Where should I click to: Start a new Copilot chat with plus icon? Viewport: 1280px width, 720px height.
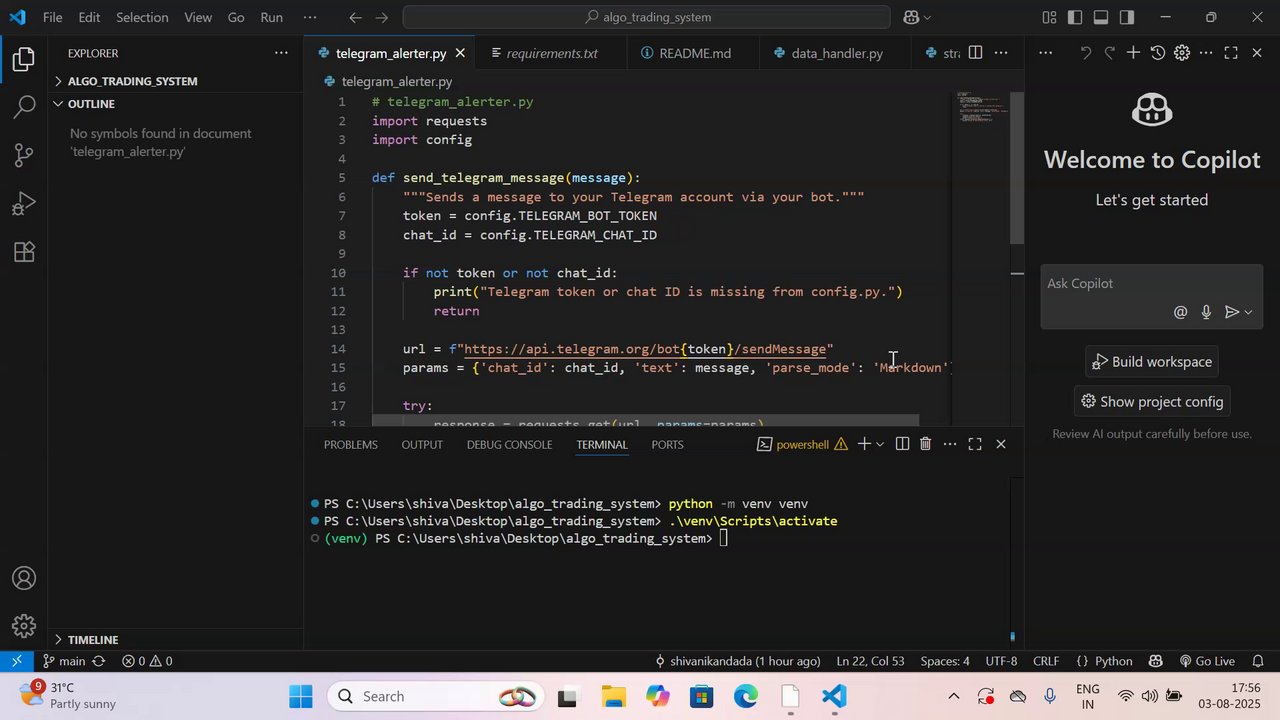[1133, 53]
